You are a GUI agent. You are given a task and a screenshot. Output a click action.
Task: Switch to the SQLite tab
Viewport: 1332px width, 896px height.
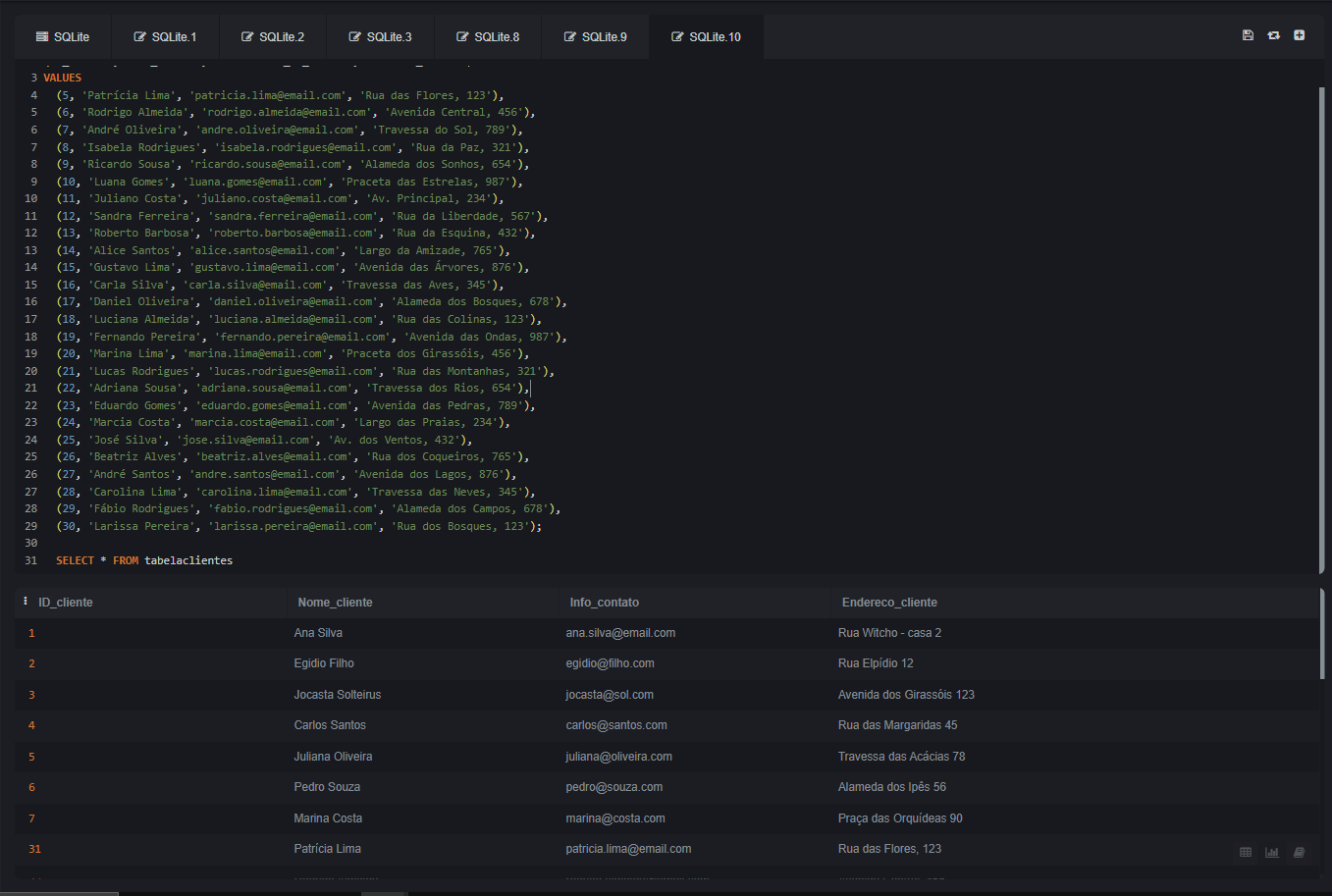63,37
